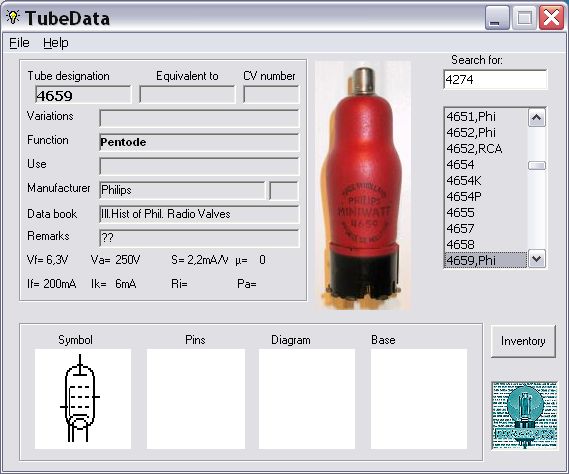Click the red Philips Miniwatt tube photo
569x474 pixels.
point(363,185)
